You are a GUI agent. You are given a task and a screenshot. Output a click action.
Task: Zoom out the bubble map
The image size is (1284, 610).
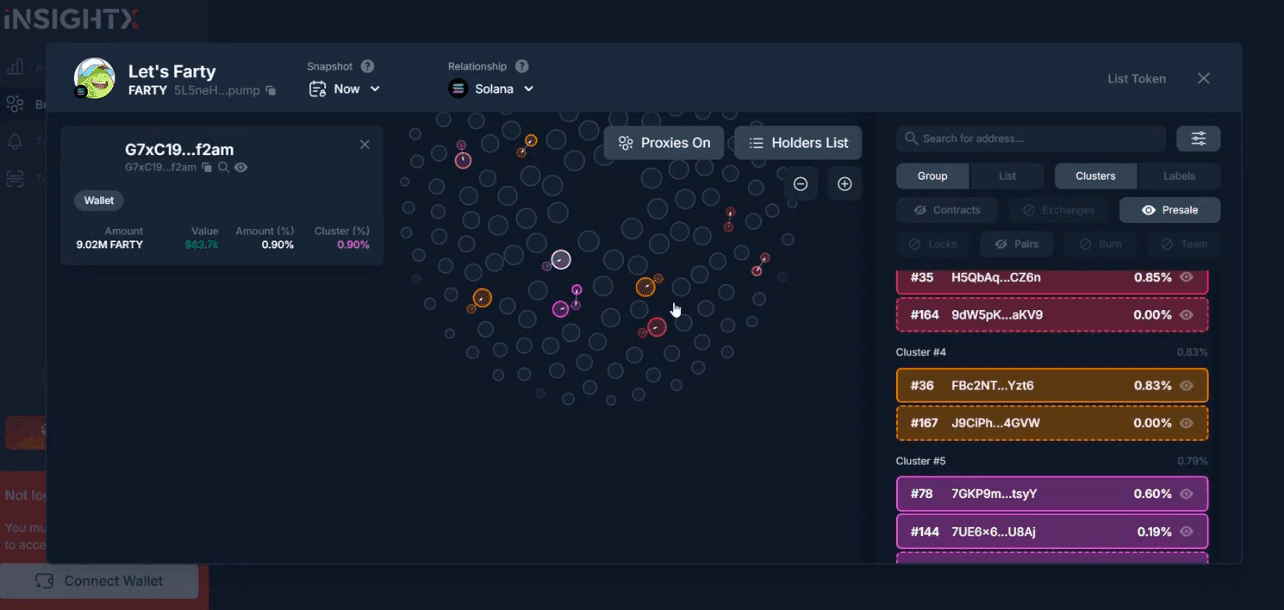pos(801,184)
